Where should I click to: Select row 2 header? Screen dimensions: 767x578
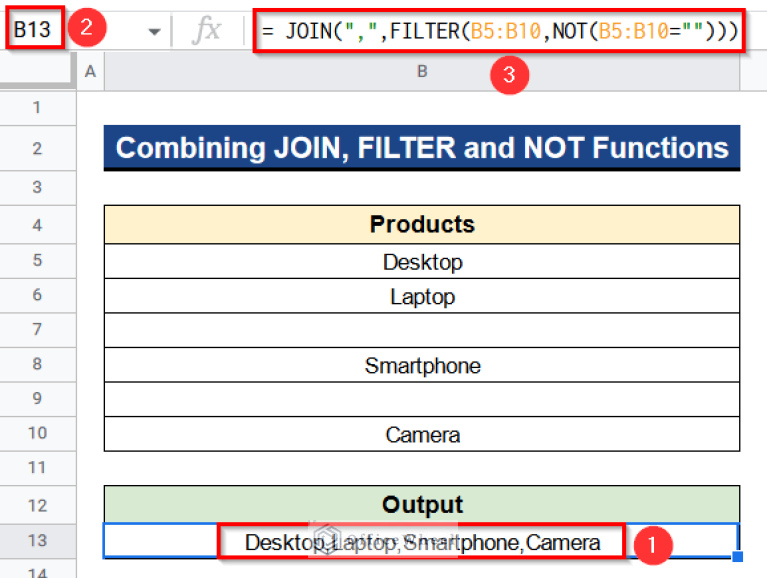pos(38,149)
